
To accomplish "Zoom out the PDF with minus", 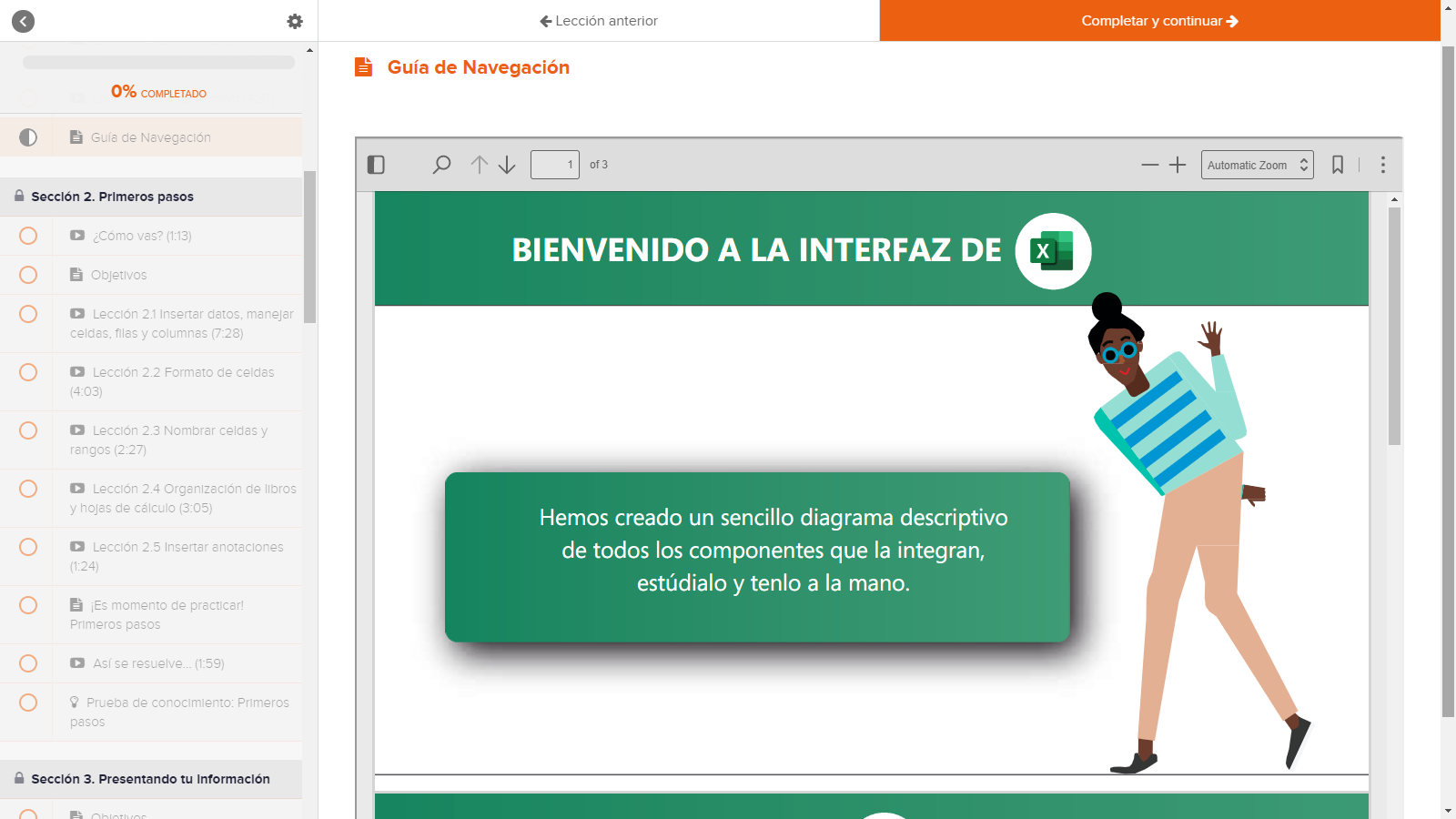I will 1150,165.
